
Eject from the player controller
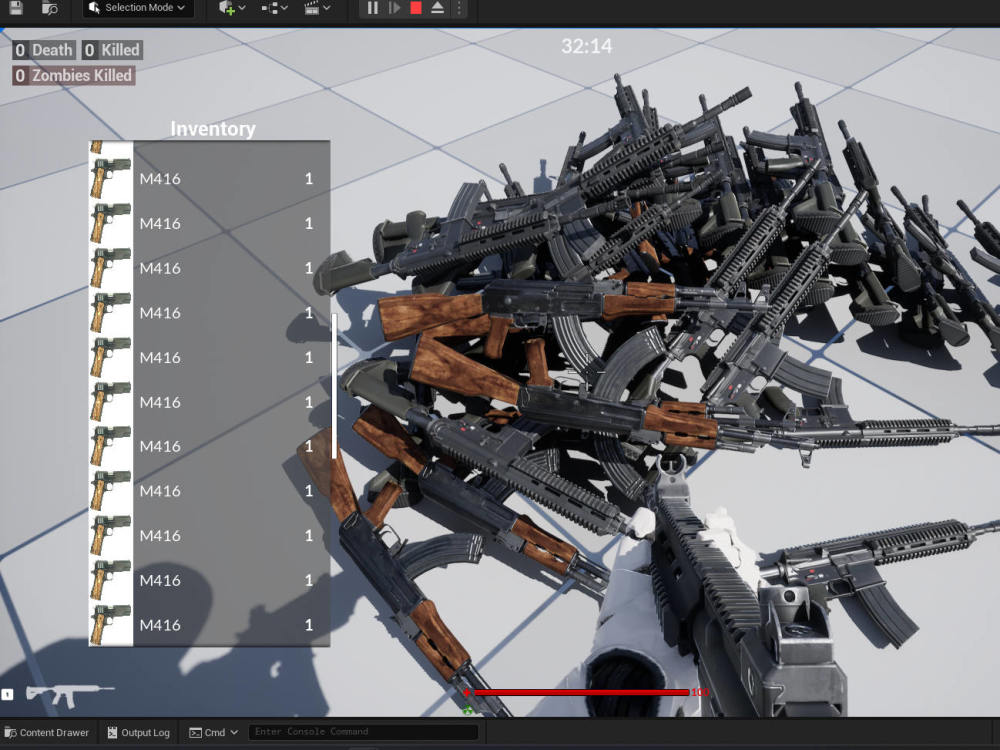tap(438, 8)
